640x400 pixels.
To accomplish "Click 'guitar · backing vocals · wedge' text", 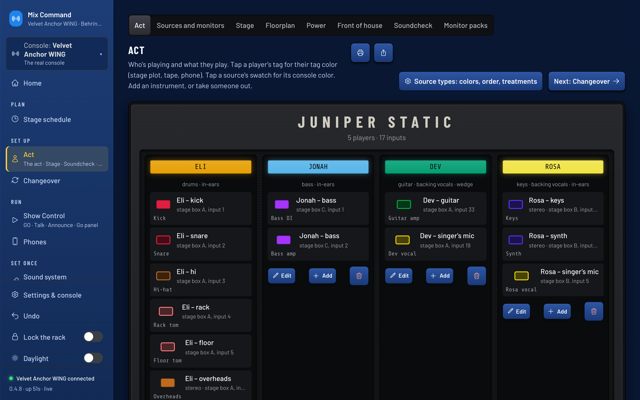I will (436, 184).
